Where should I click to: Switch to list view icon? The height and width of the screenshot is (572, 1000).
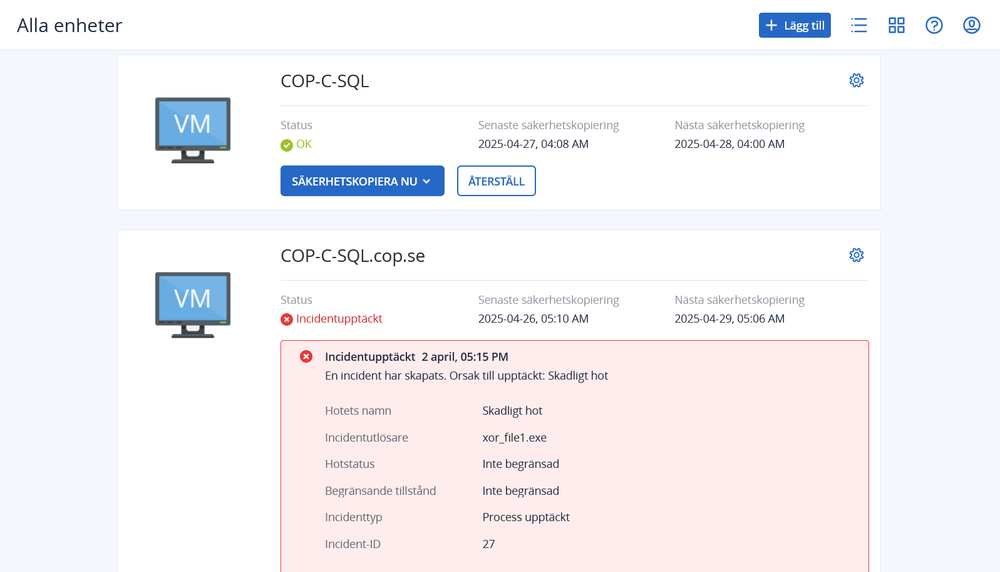tap(859, 26)
